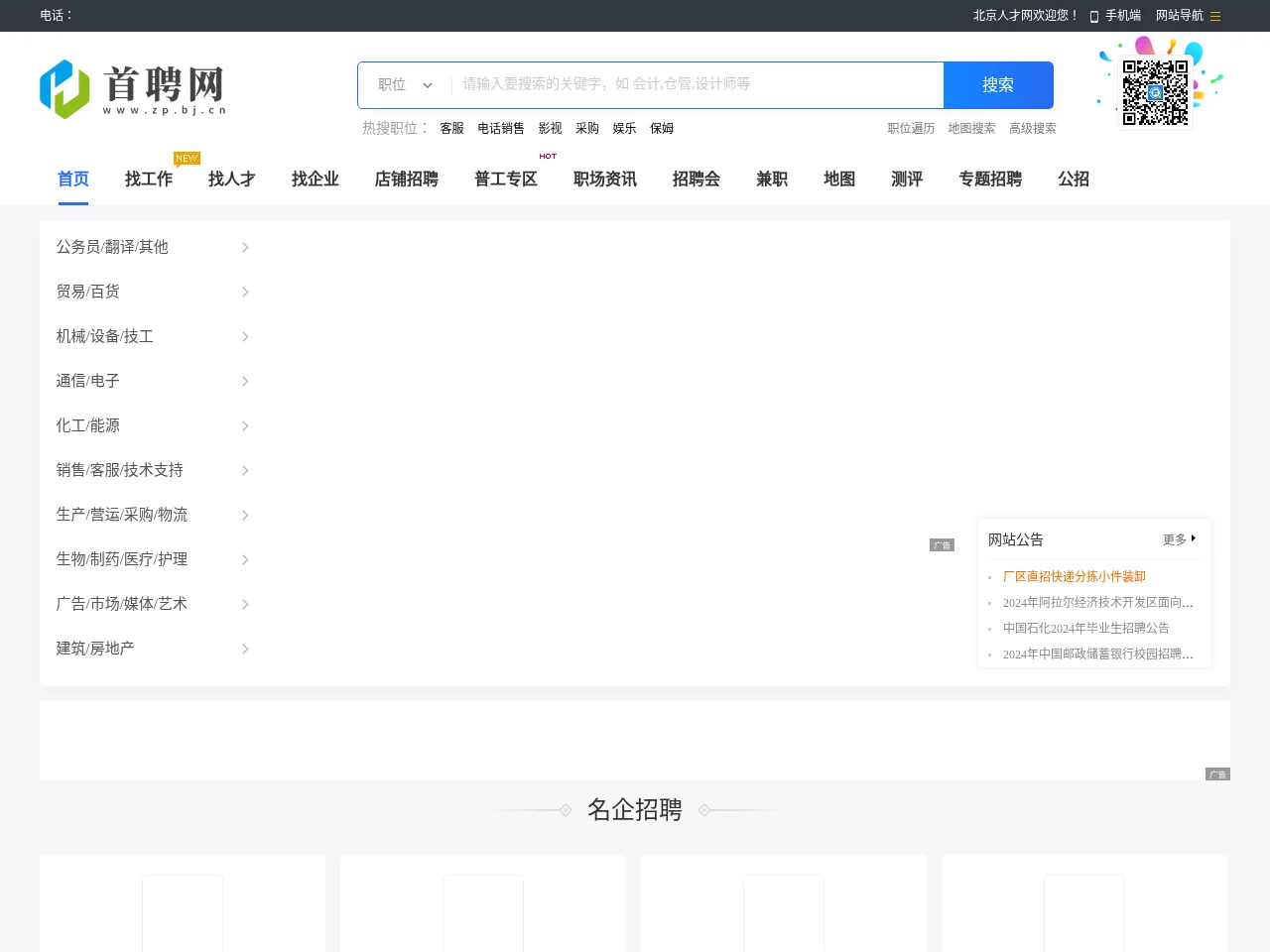Open the 招聘会 nav tab
Screen dimensions: 1270x952
(x=697, y=179)
